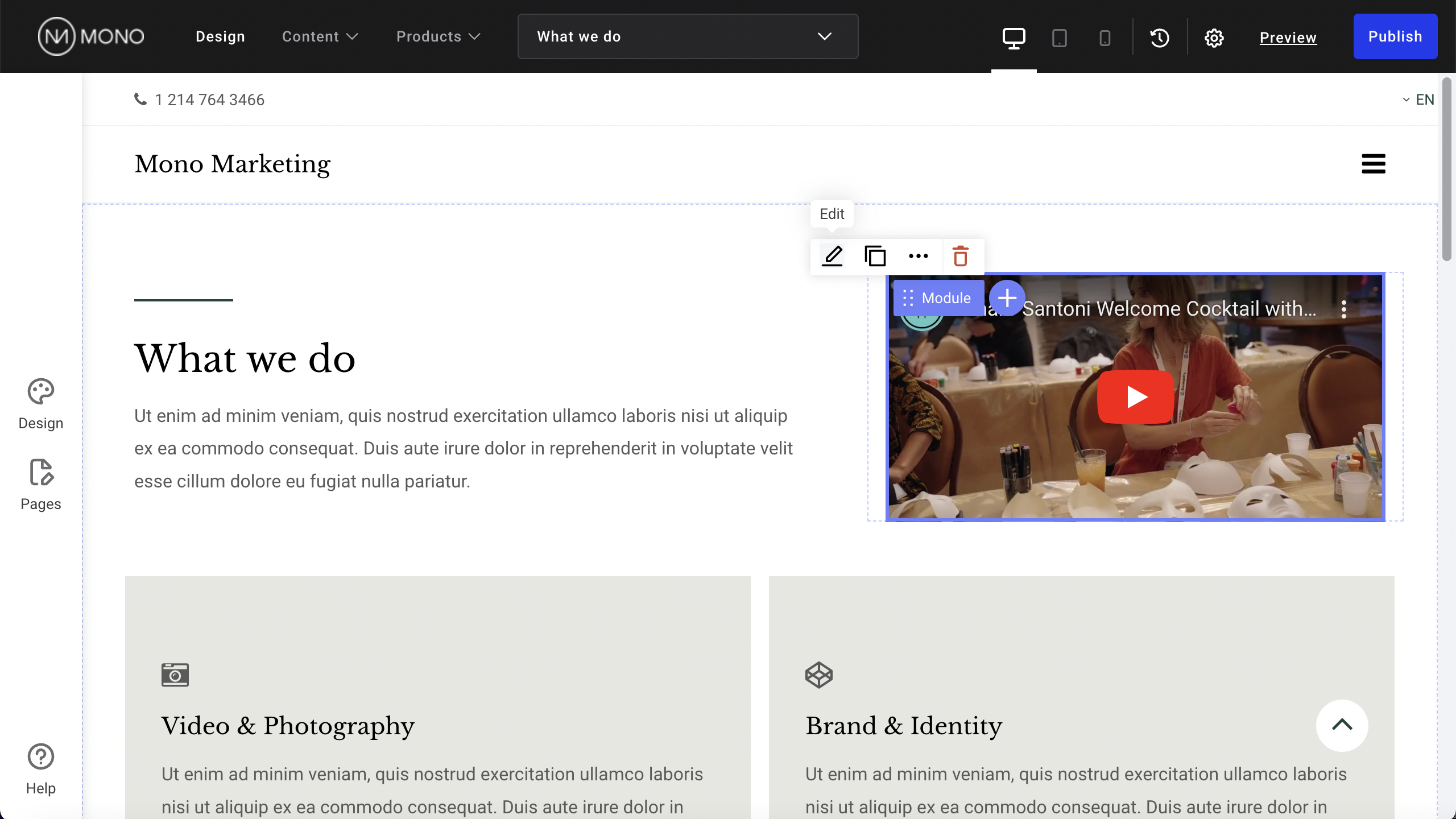Viewport: 1456px width, 819px height.
Task: Switch to desktop preview mode
Action: point(1014,38)
